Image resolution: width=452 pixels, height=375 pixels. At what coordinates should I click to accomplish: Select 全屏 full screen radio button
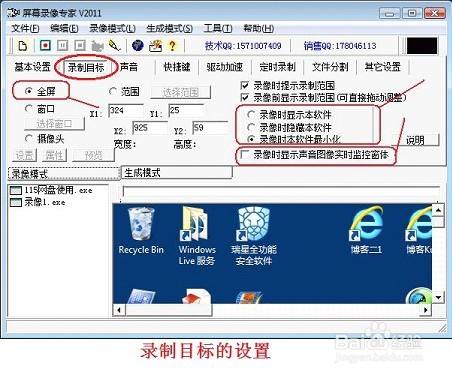(29, 91)
